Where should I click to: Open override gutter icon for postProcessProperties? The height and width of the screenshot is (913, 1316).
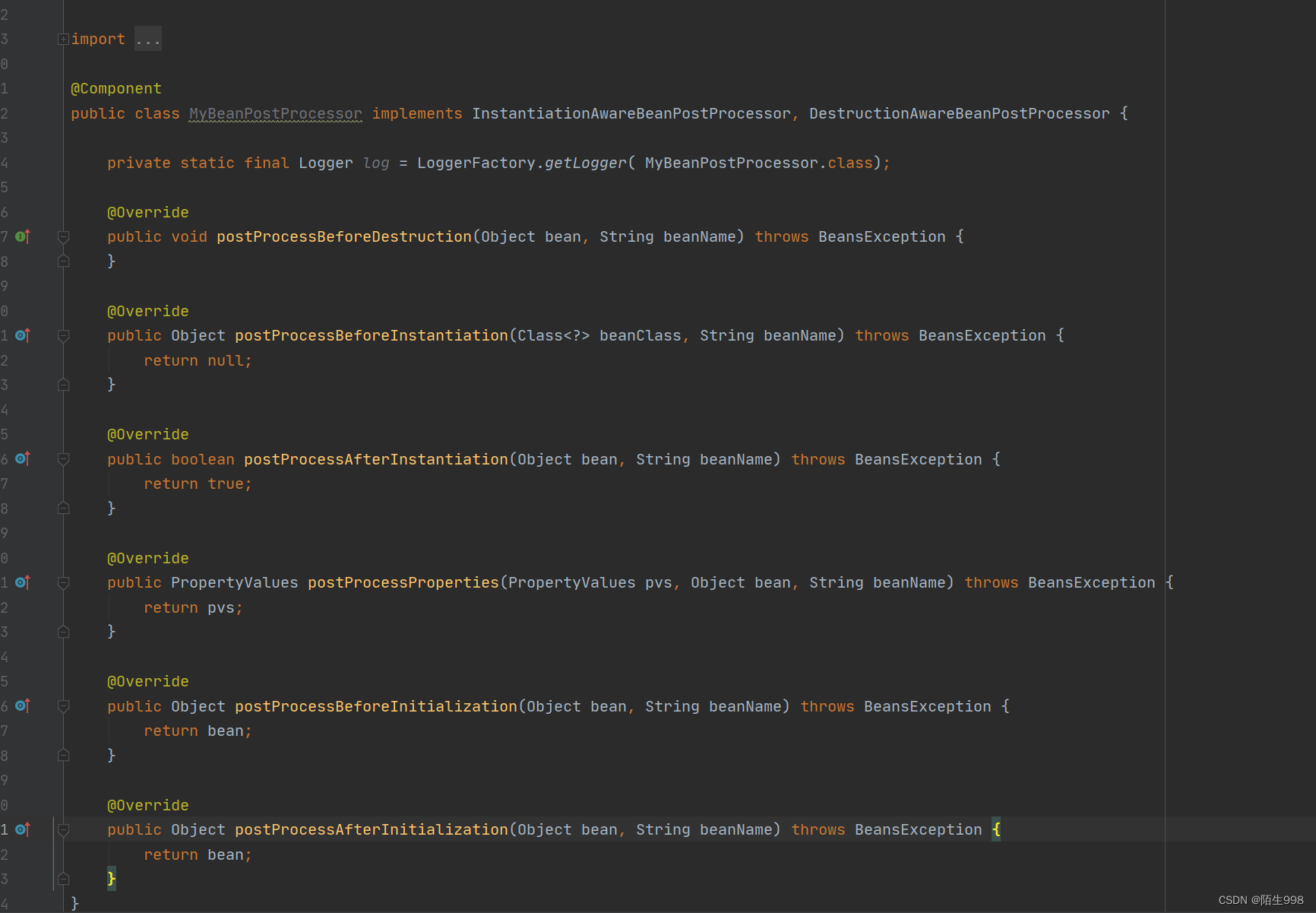tap(23, 582)
